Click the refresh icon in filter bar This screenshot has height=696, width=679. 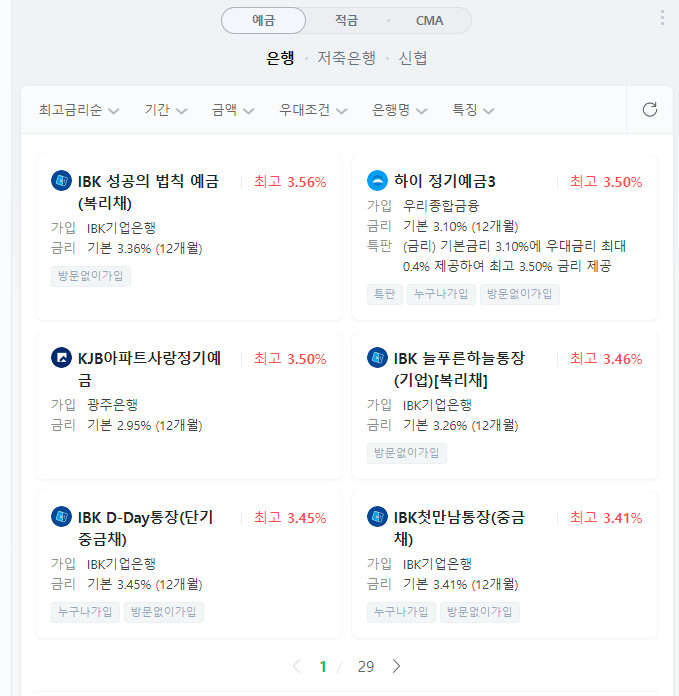650,110
